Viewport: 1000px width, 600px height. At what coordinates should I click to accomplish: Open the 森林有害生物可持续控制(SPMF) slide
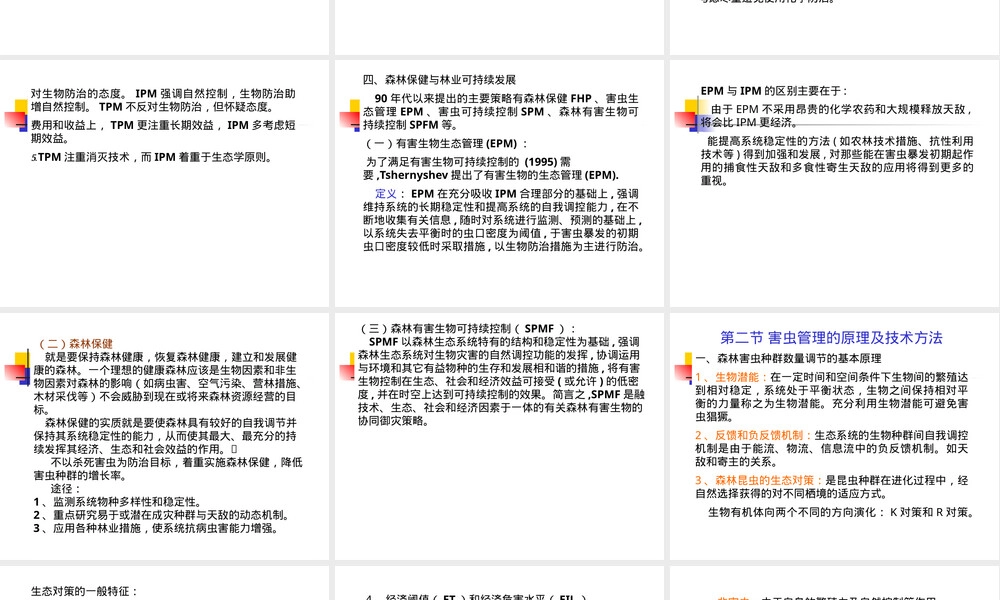[499, 437]
